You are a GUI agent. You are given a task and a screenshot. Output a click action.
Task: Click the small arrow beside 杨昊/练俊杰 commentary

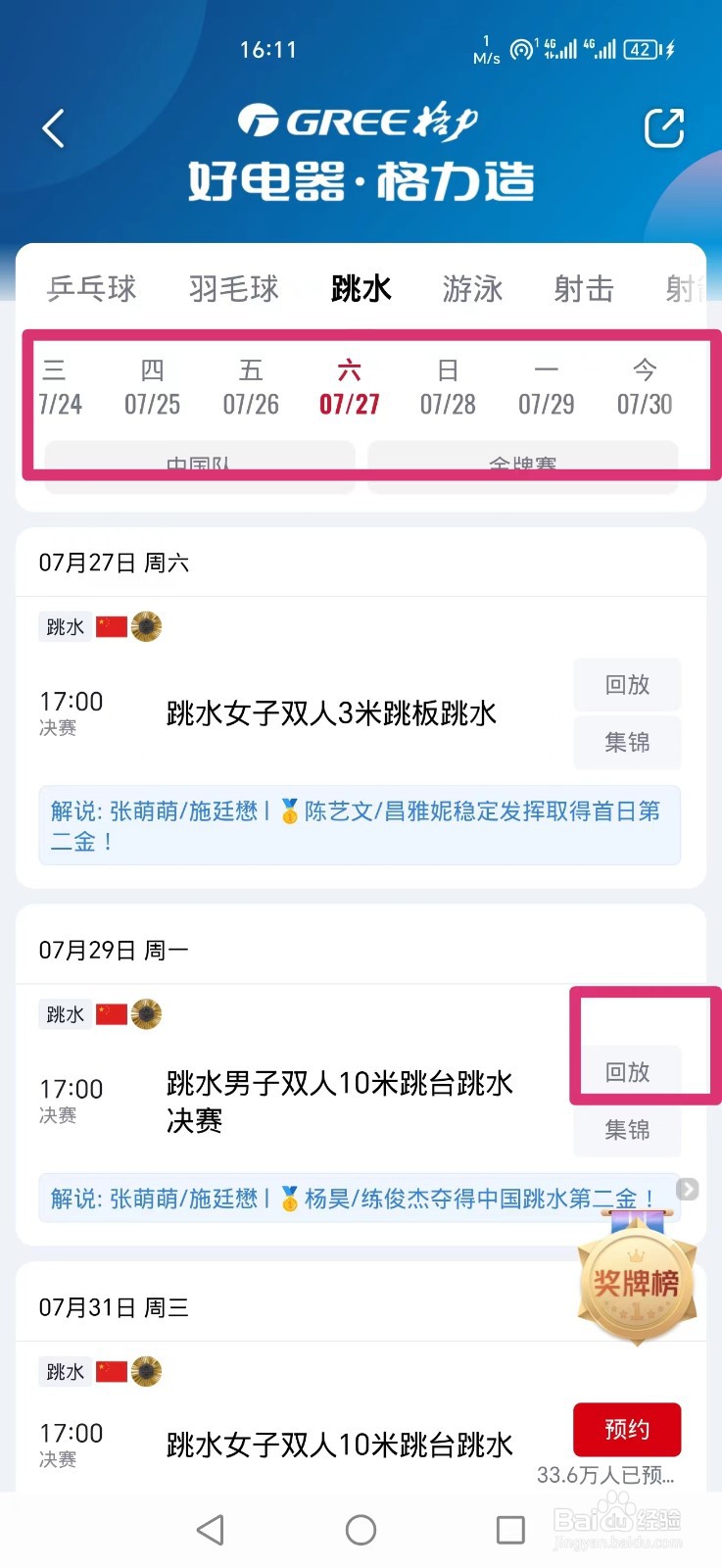688,1189
